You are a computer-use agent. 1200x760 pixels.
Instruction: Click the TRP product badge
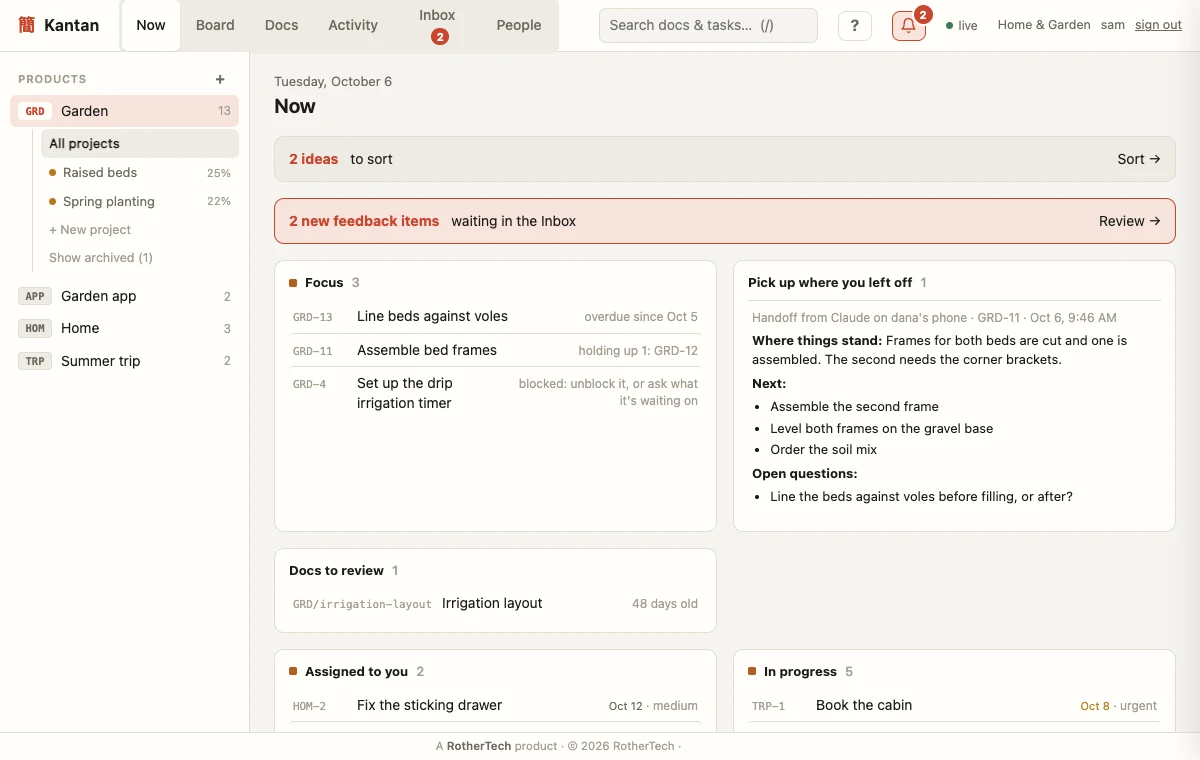click(x=35, y=361)
